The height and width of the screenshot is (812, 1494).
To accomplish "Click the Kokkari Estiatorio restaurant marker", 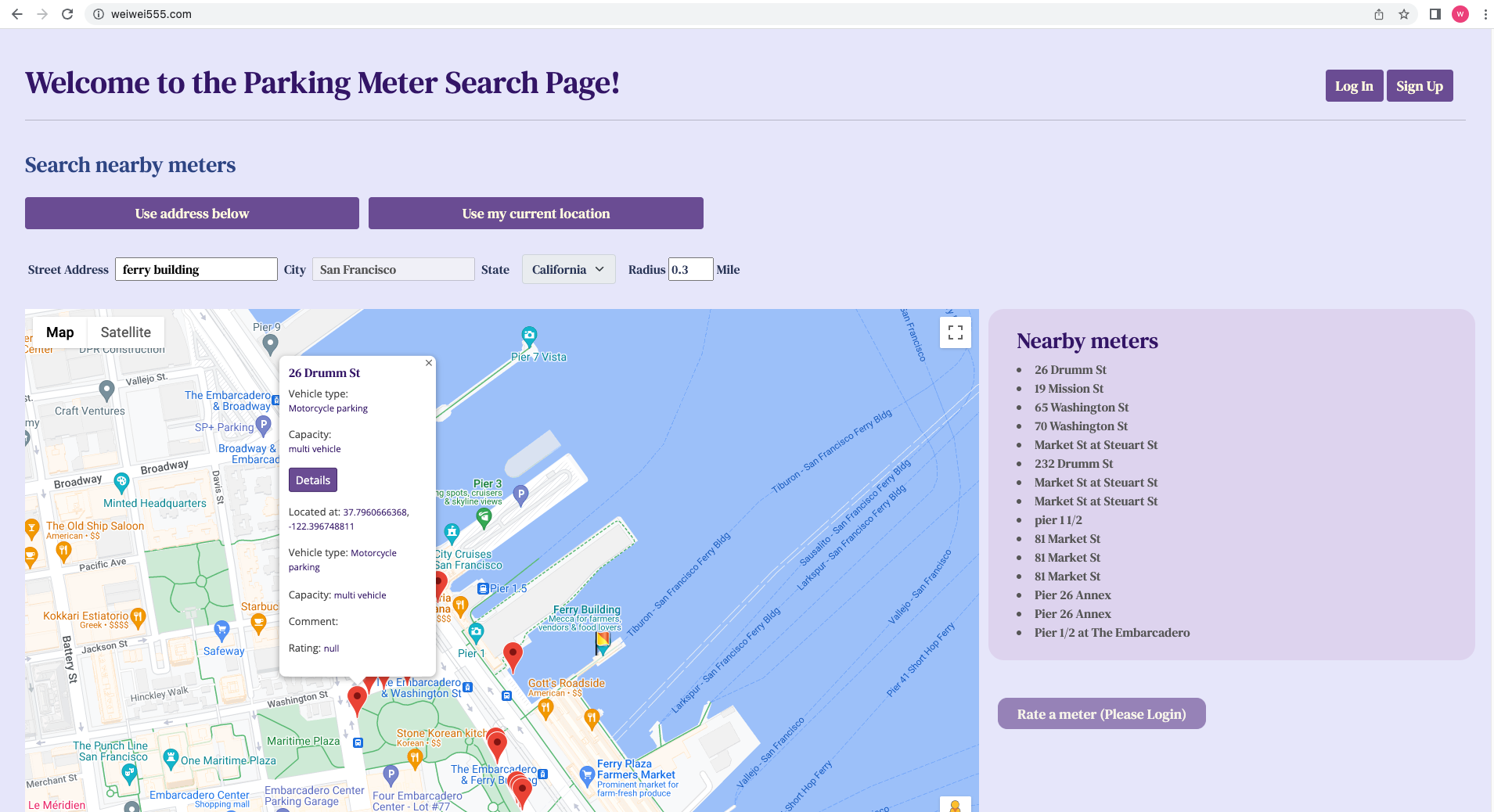I will (x=138, y=619).
